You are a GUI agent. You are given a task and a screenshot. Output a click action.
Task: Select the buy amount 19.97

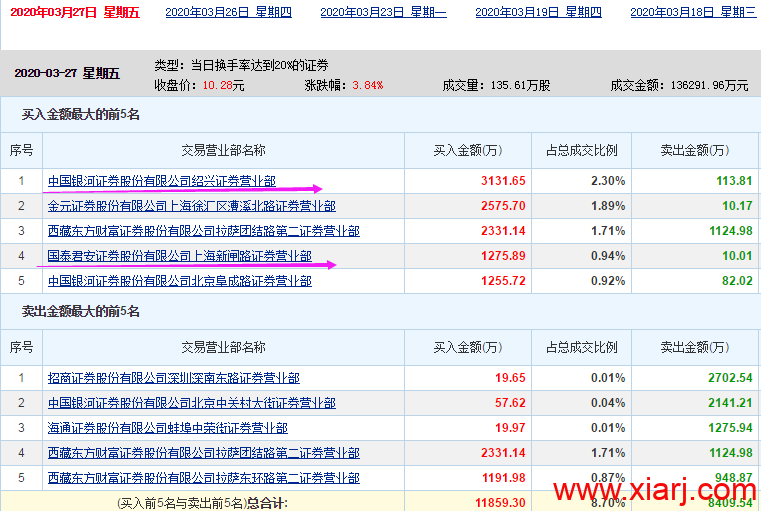click(x=510, y=428)
